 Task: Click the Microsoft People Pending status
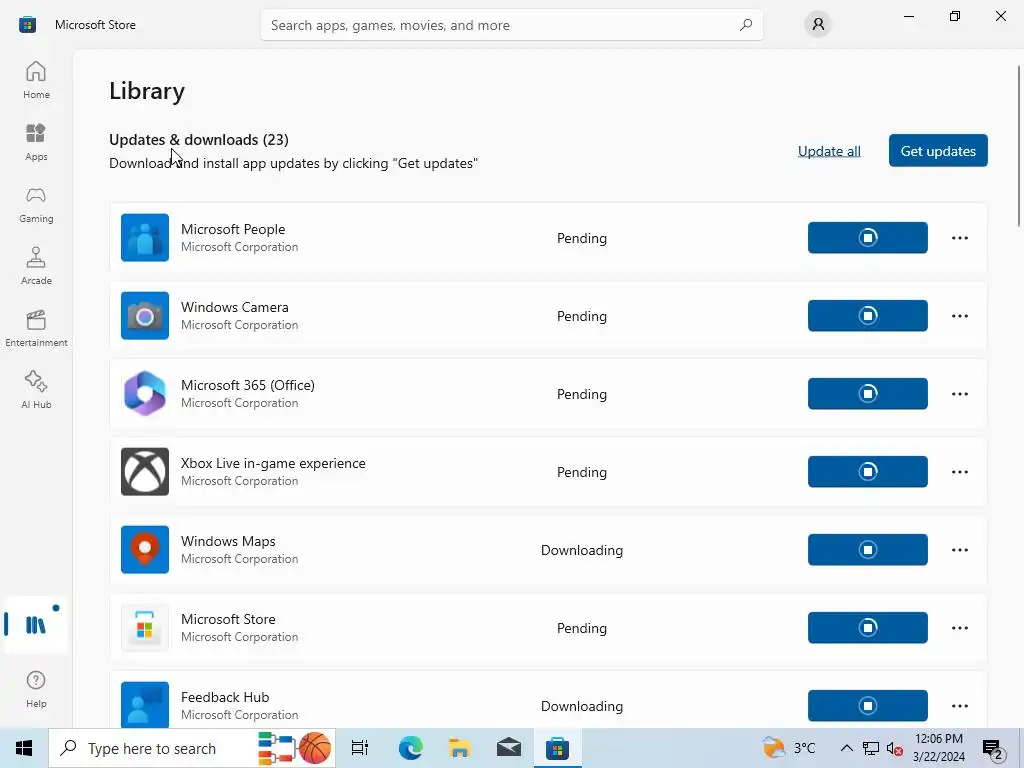click(582, 238)
